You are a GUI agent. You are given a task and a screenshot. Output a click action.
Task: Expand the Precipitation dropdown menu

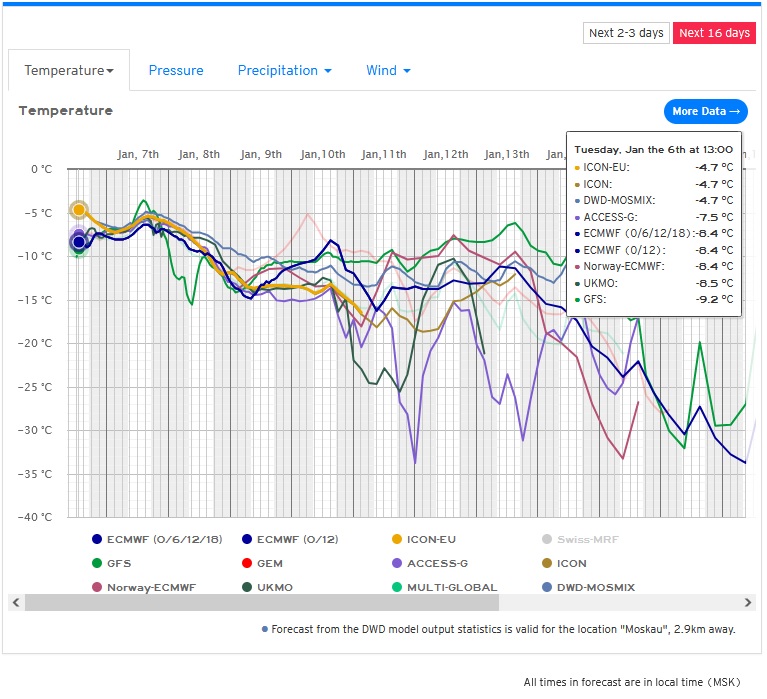[x=284, y=71]
